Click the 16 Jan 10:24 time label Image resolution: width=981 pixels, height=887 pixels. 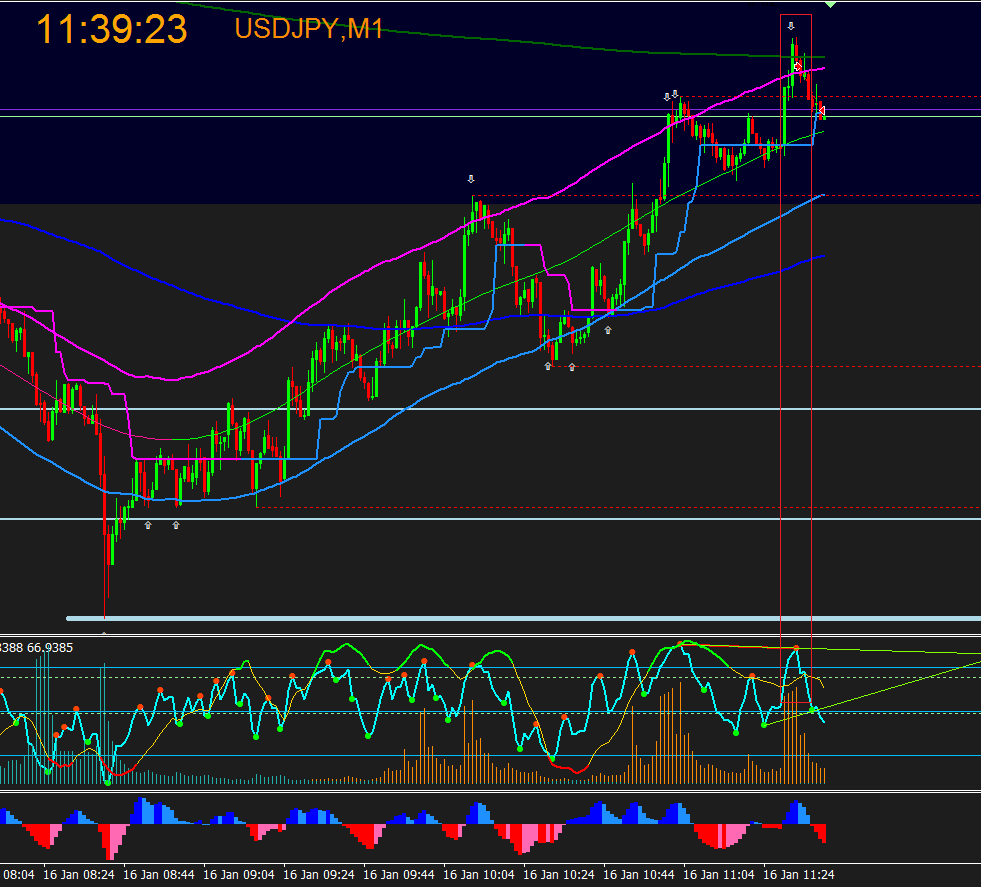point(559,874)
